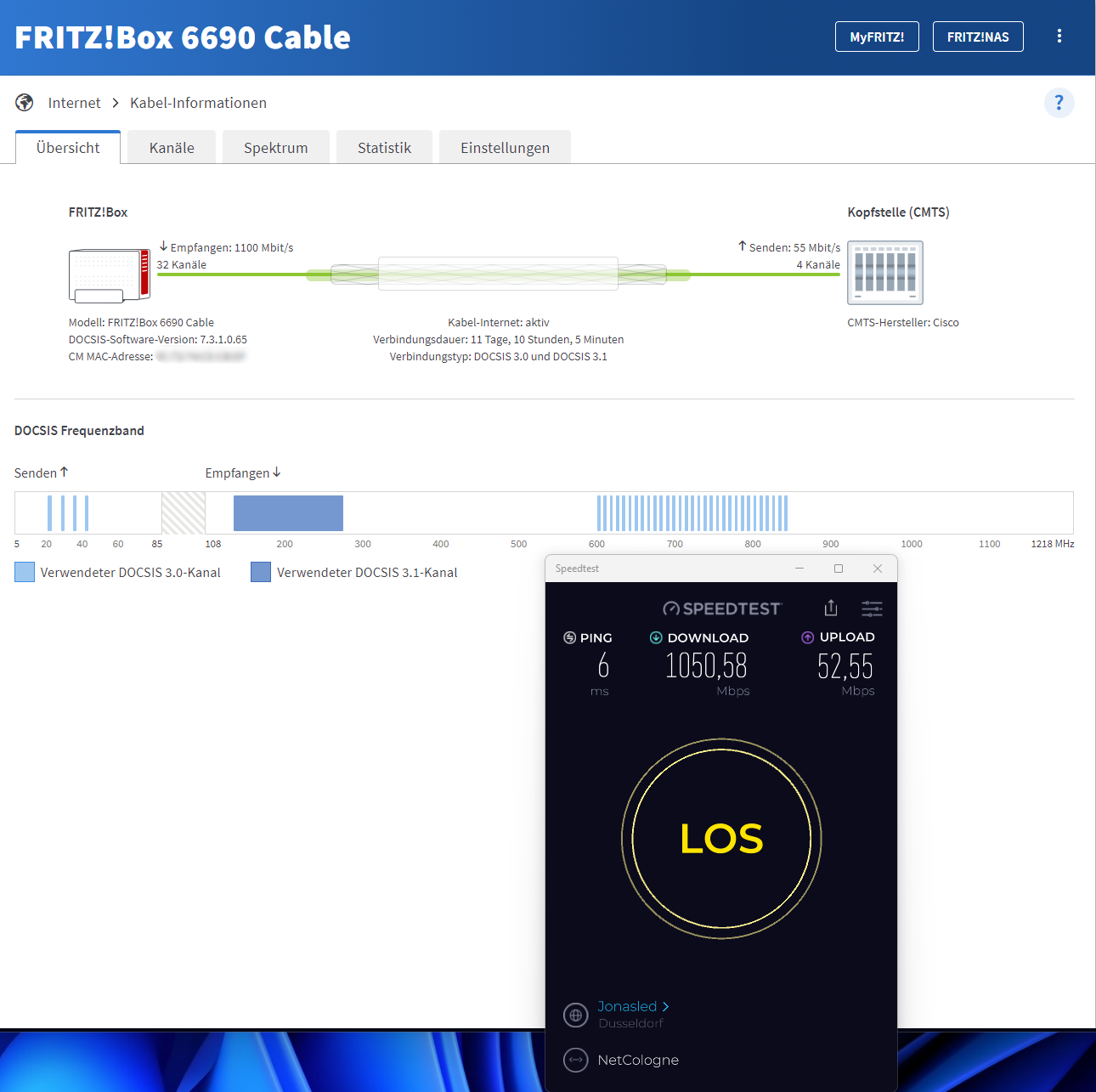Open Speedtest settings sliders icon
Viewport: 1096px width, 1092px height.
(872, 608)
